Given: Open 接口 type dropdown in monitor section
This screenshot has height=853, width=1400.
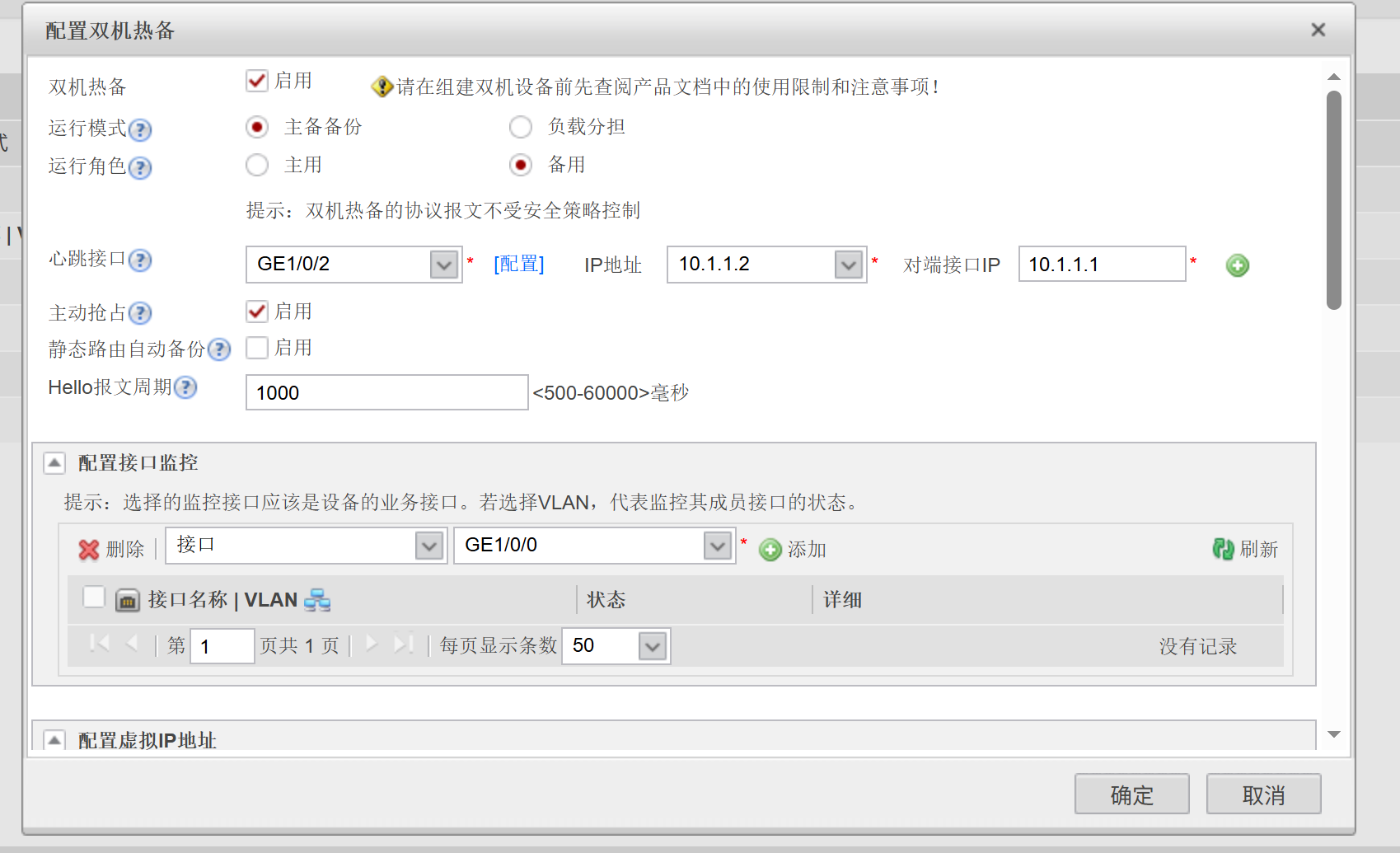Looking at the screenshot, I should (x=429, y=546).
